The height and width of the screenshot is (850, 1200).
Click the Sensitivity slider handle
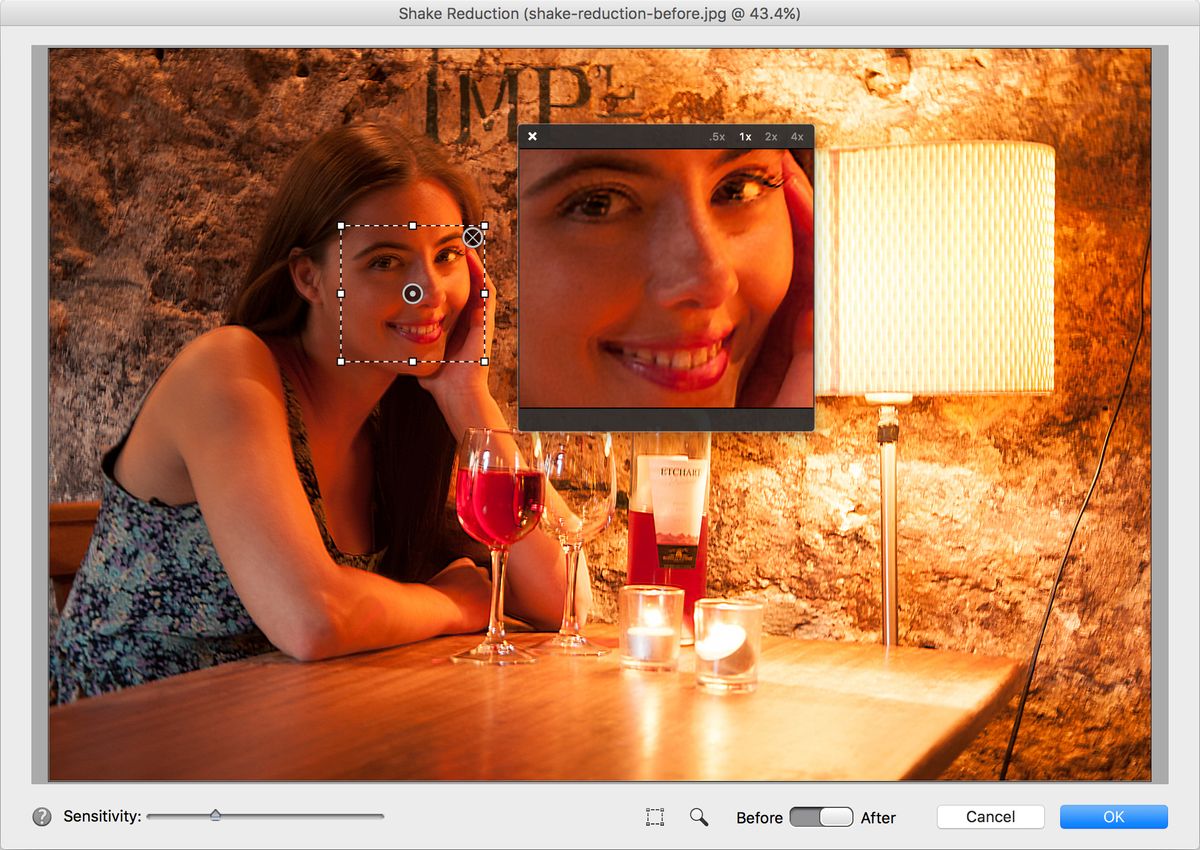(215, 815)
